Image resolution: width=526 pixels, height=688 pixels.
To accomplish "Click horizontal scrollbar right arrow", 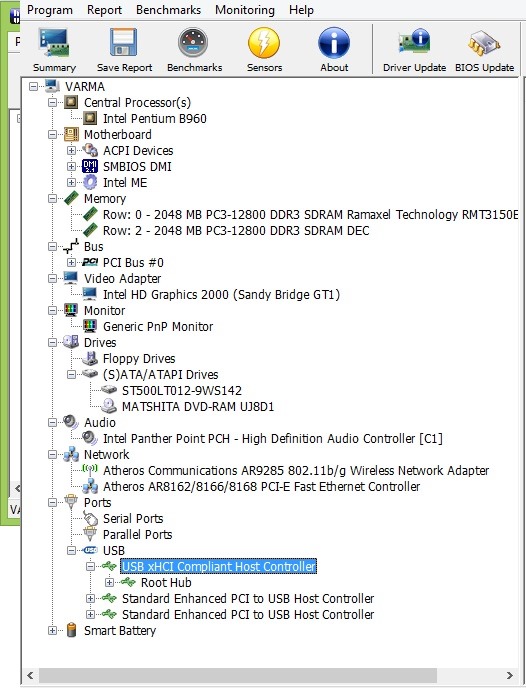I will pos(510,675).
